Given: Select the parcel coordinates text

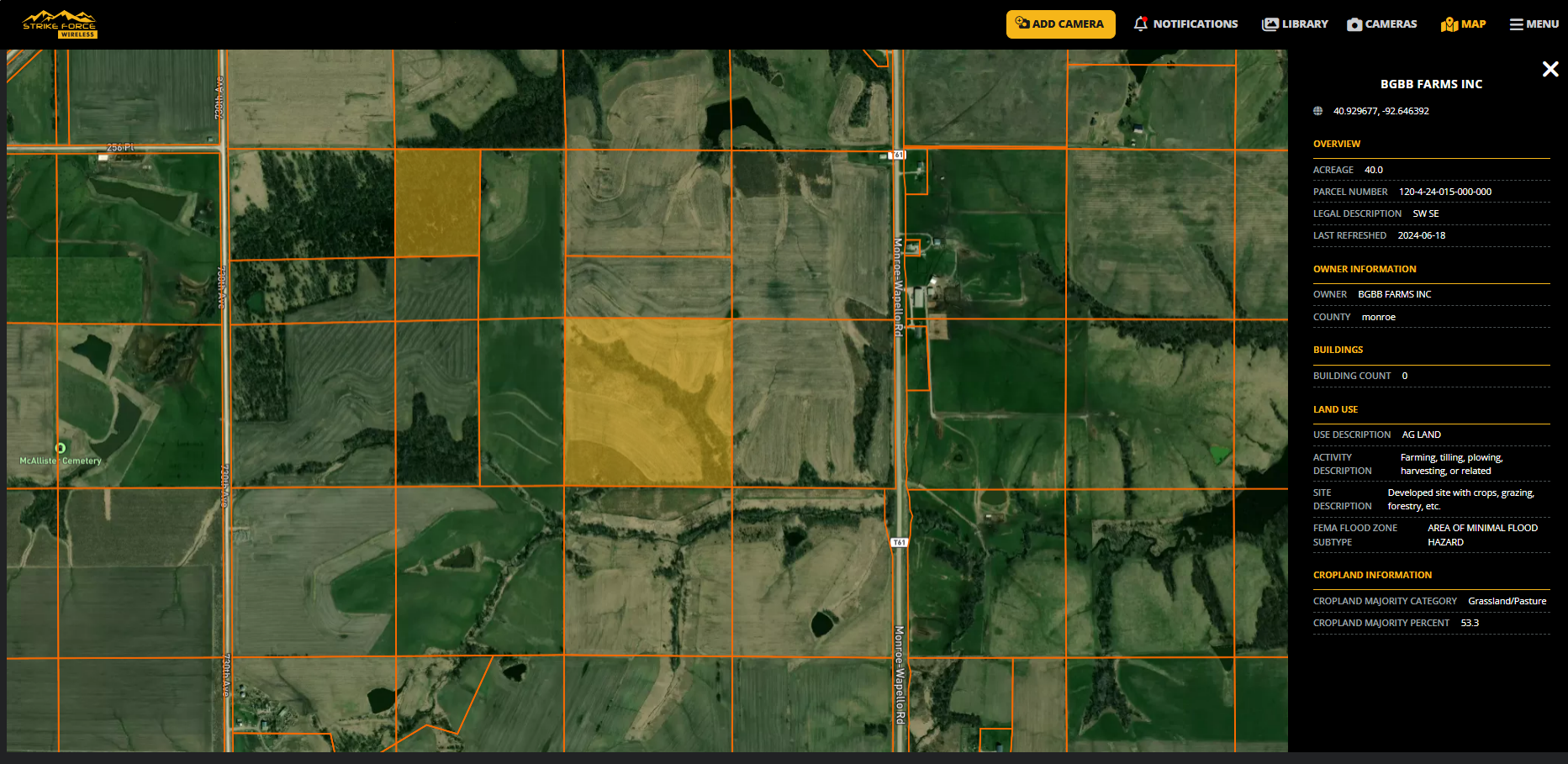Looking at the screenshot, I should pyautogui.click(x=1381, y=111).
